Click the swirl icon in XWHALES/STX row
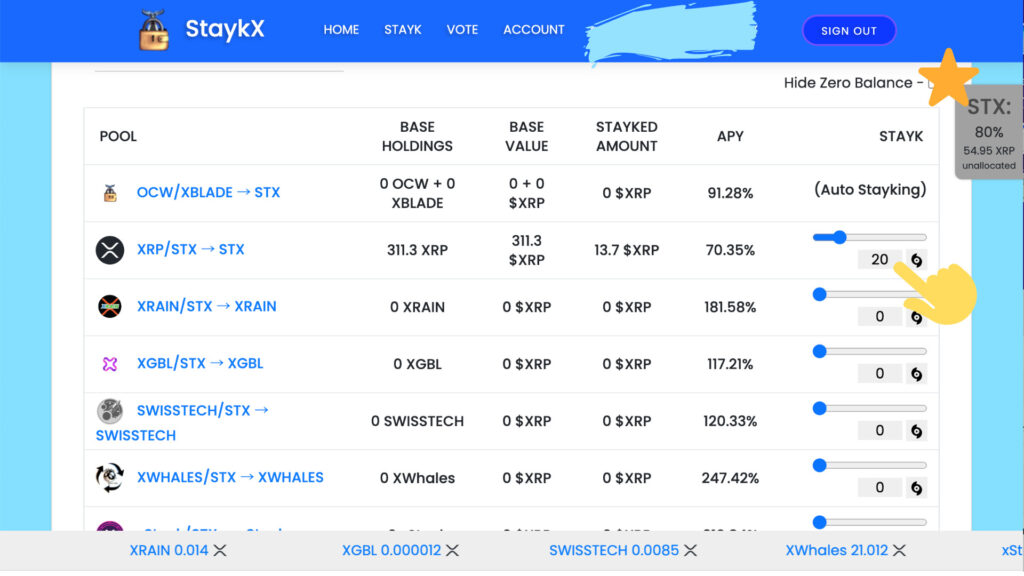Viewport: 1024px width, 576px height. pyautogui.click(x=916, y=488)
